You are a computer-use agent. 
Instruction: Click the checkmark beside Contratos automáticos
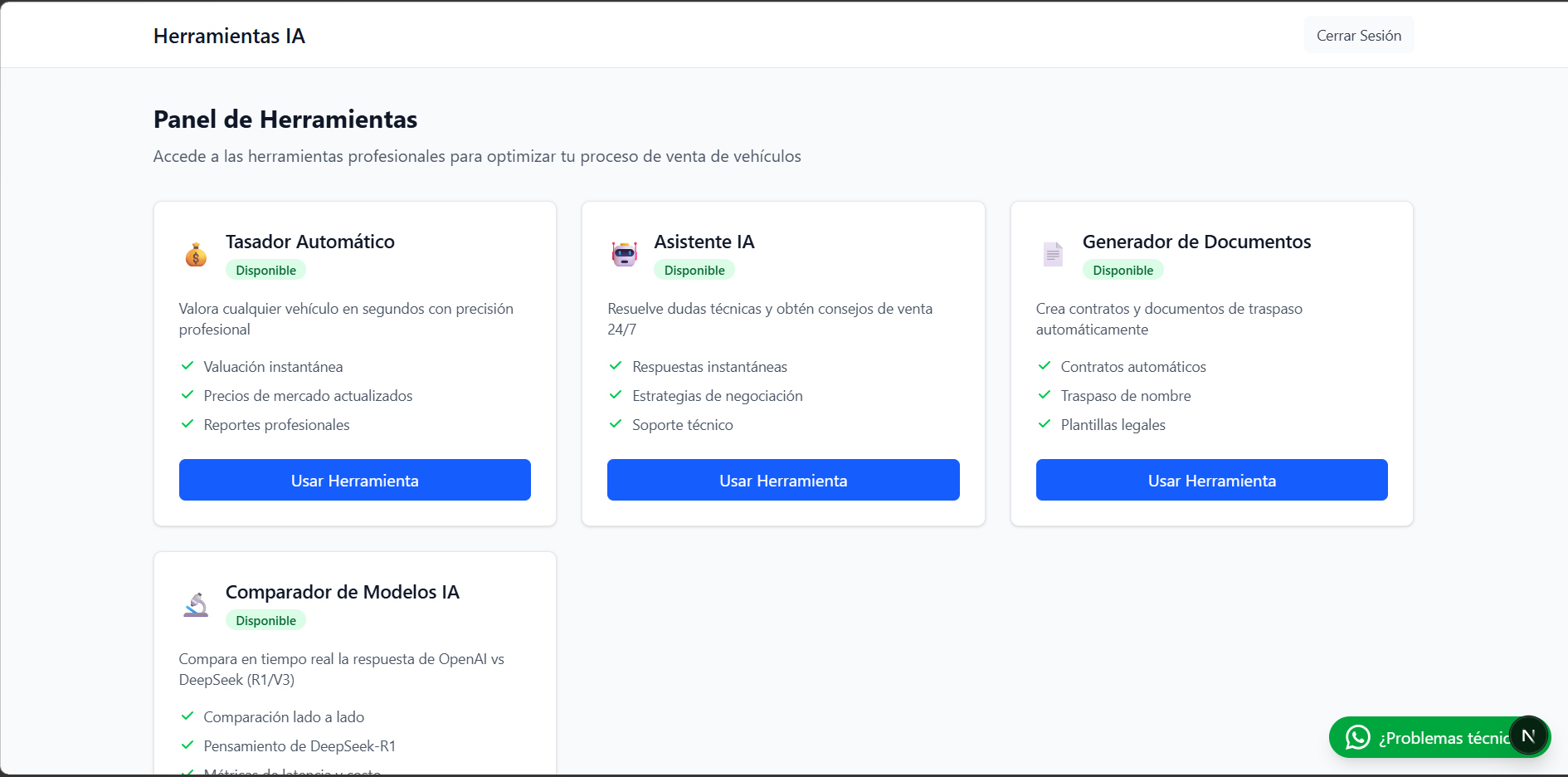coord(1045,366)
